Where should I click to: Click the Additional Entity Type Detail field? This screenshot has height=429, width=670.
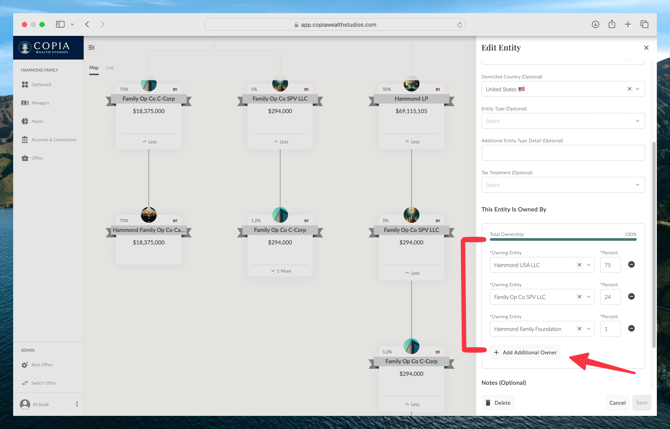click(x=562, y=153)
